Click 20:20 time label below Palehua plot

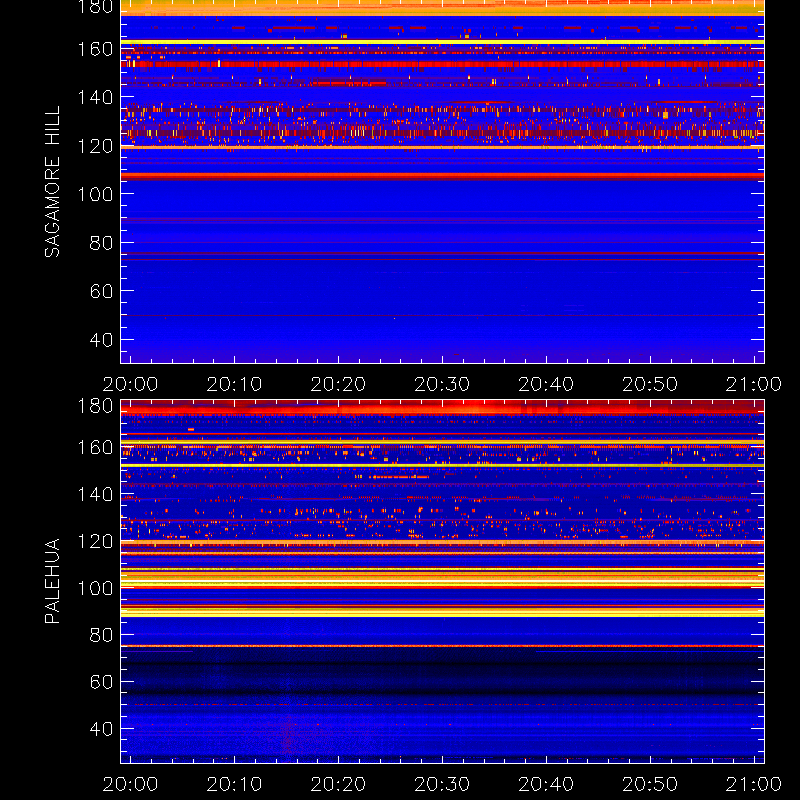pyautogui.click(x=338, y=784)
